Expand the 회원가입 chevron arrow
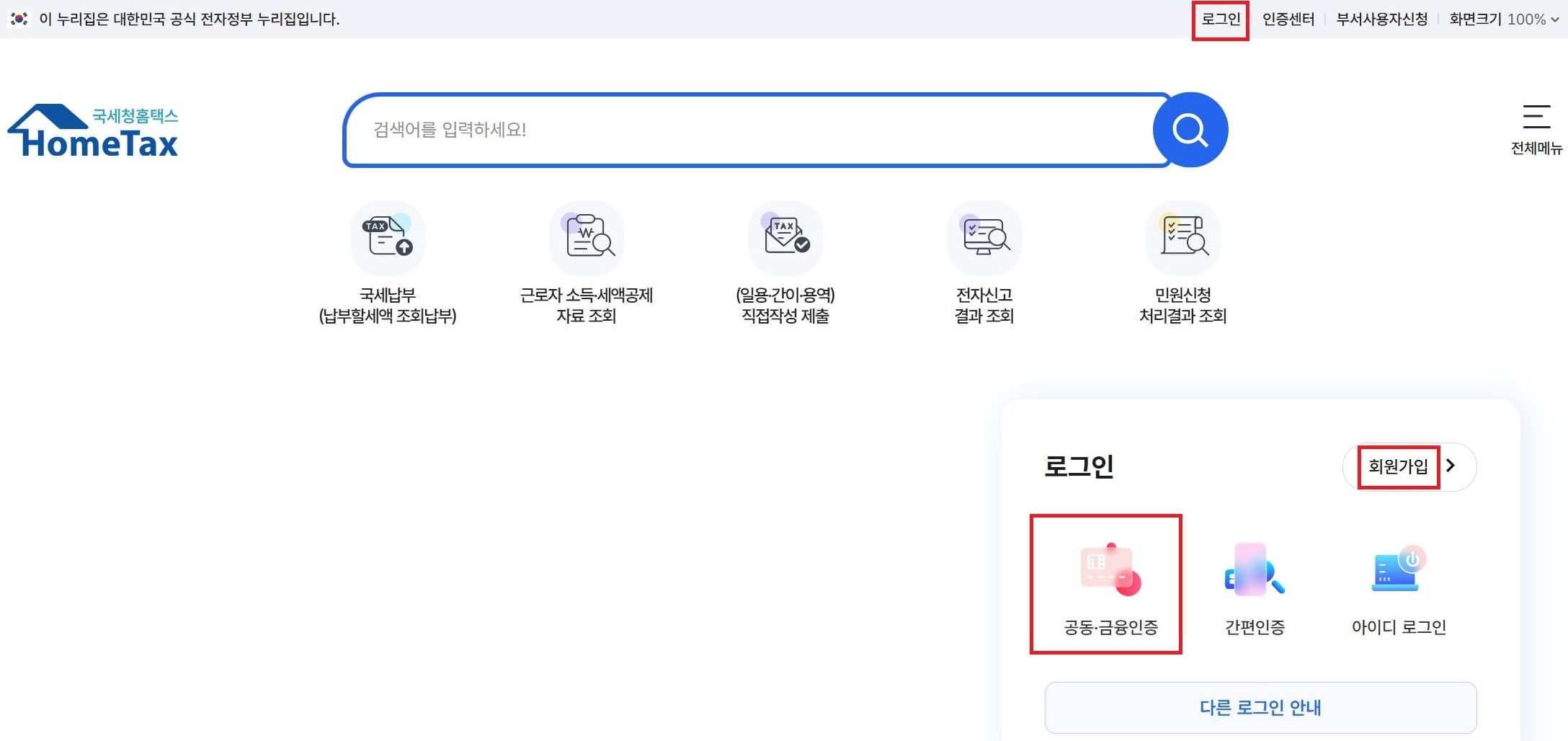 point(1453,466)
